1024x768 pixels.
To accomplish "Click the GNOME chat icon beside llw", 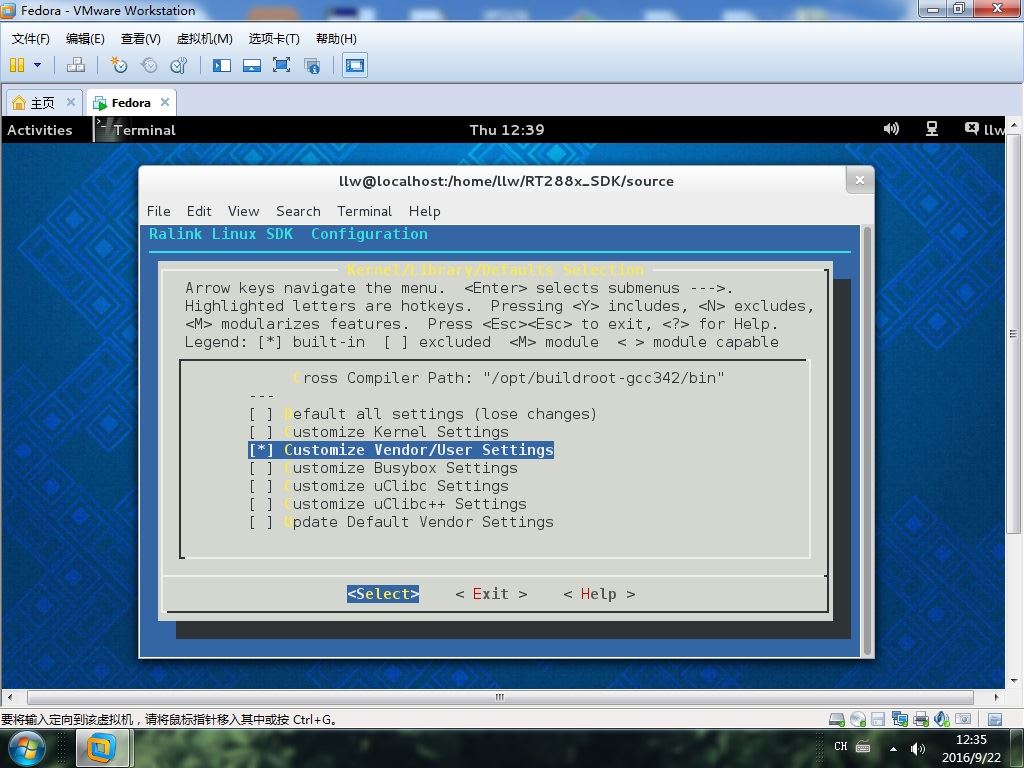I will coord(972,129).
